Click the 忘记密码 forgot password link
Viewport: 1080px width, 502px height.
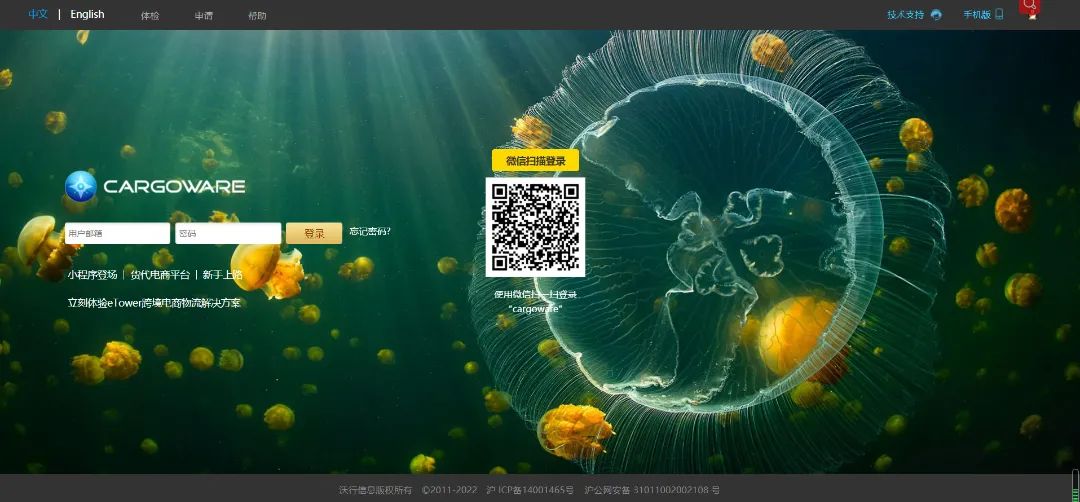pos(369,232)
